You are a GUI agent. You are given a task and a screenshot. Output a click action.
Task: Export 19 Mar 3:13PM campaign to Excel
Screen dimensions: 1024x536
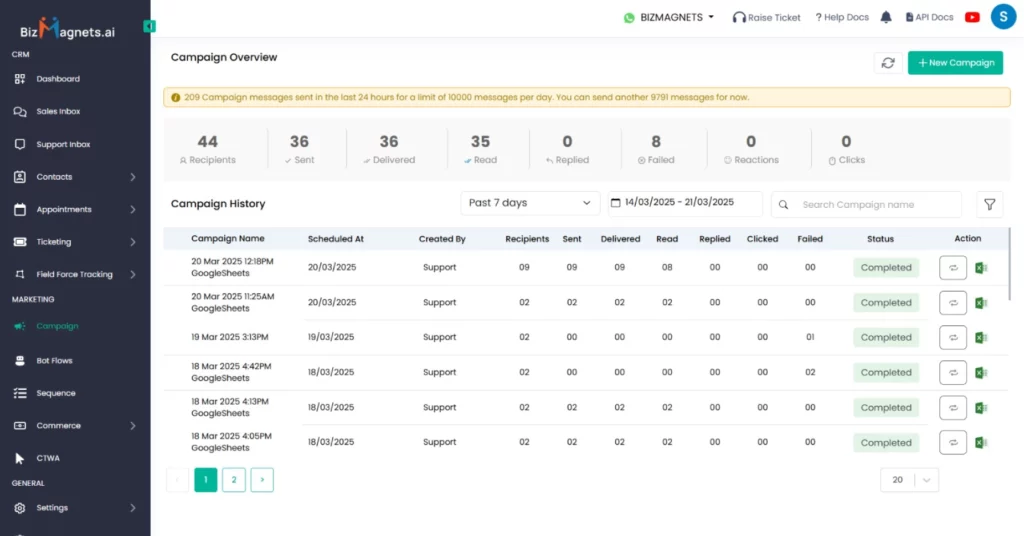coord(980,338)
